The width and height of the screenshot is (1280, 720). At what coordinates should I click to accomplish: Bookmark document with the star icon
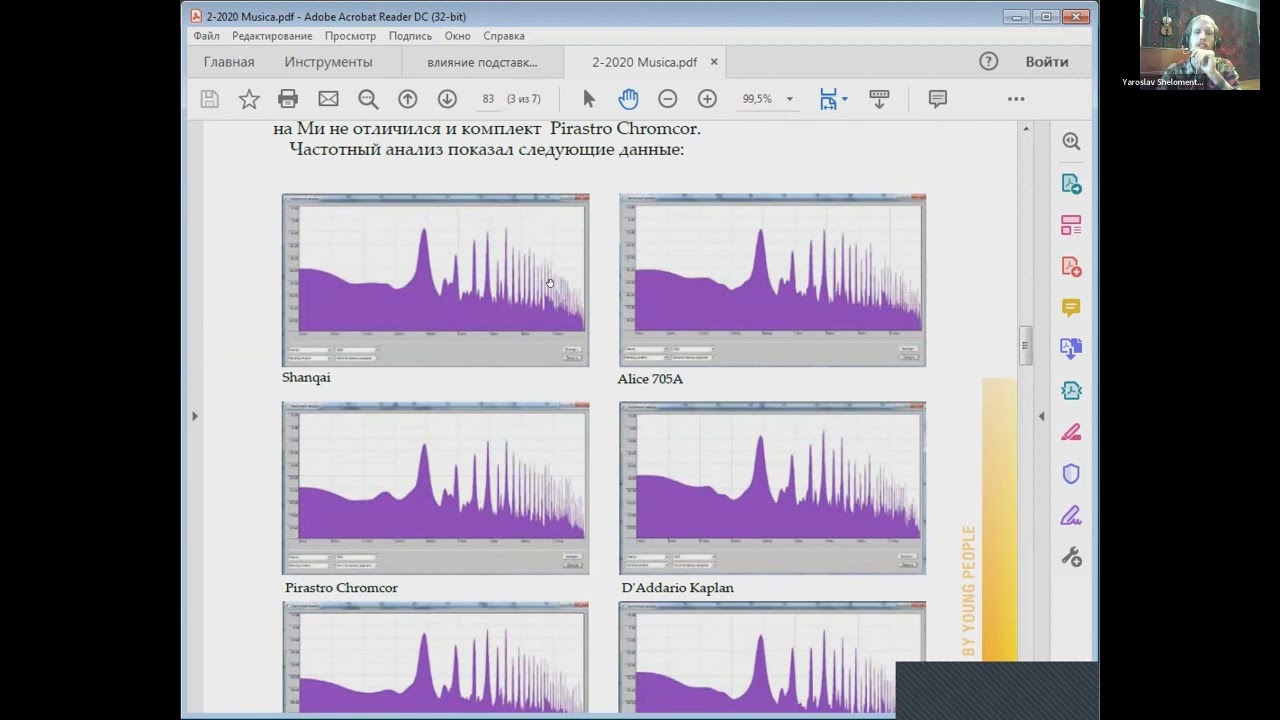pyautogui.click(x=249, y=99)
